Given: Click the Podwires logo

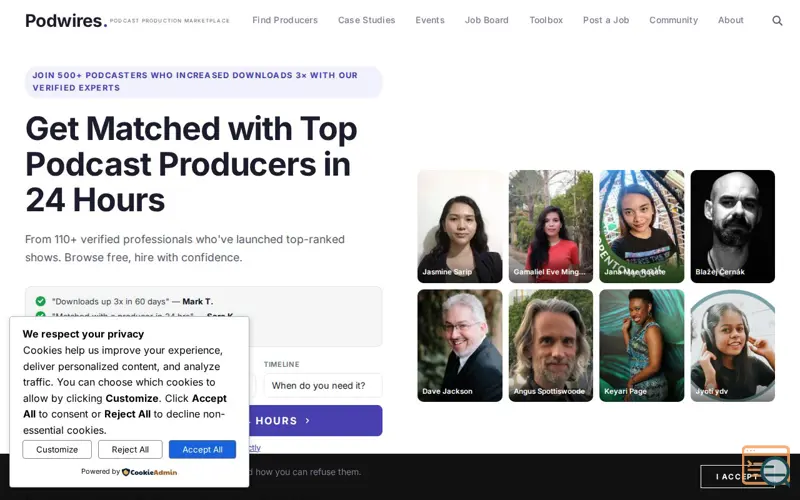Looking at the screenshot, I should pyautogui.click(x=66, y=20).
